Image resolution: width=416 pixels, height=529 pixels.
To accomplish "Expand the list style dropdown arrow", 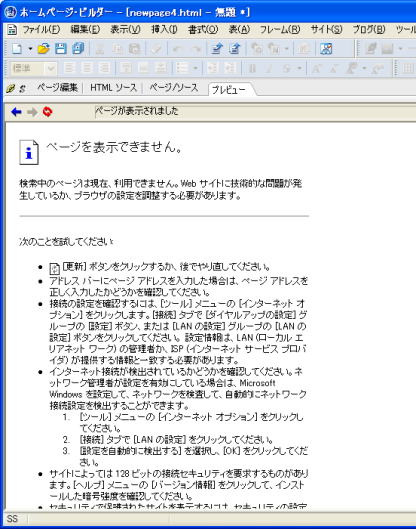I will pos(196,68).
